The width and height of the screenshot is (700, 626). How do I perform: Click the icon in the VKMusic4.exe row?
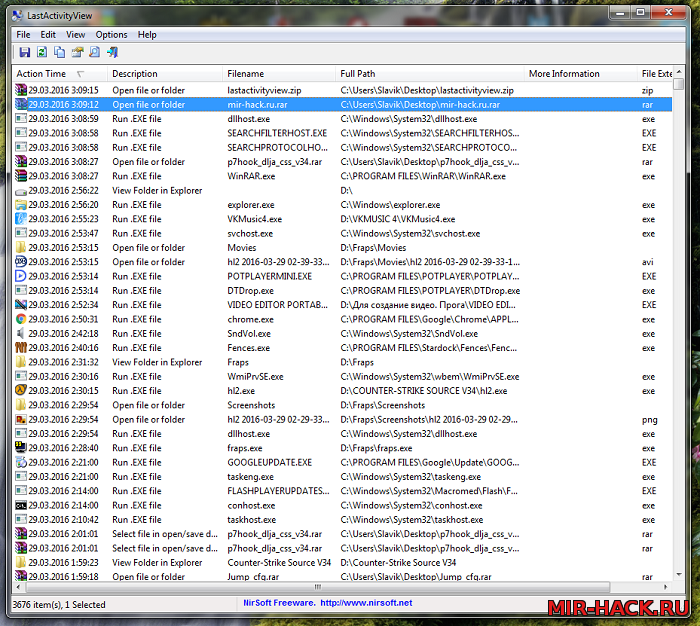click(21, 219)
